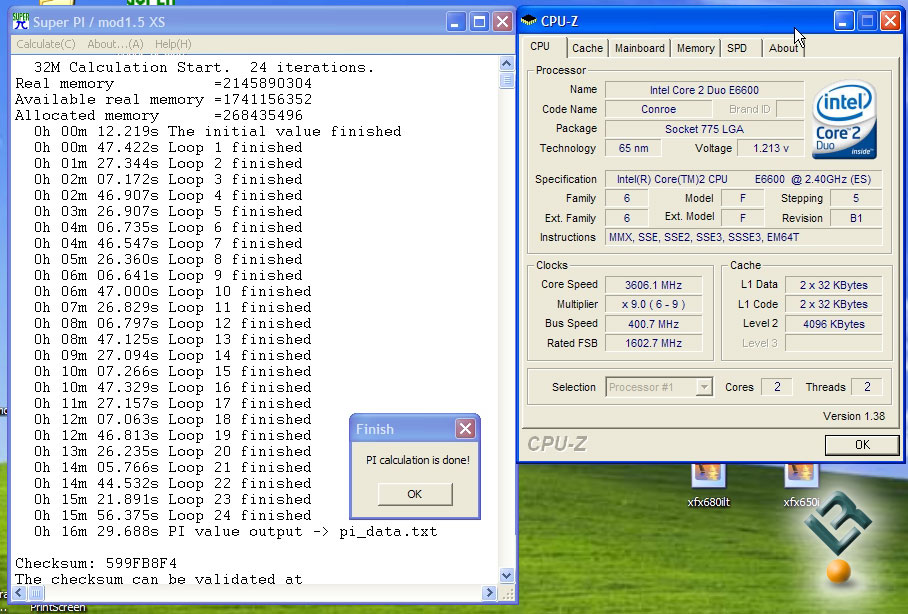Switch to the About tab in CPU-Z
Image resolution: width=908 pixels, height=614 pixels.
click(x=783, y=48)
